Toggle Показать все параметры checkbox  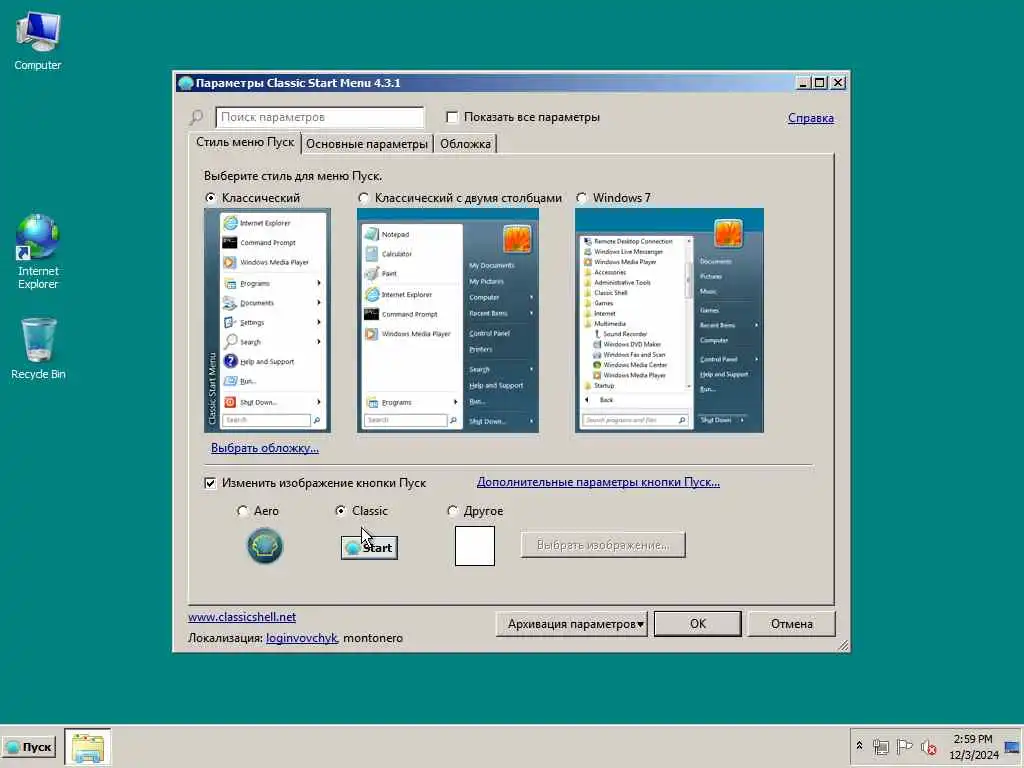pos(452,117)
